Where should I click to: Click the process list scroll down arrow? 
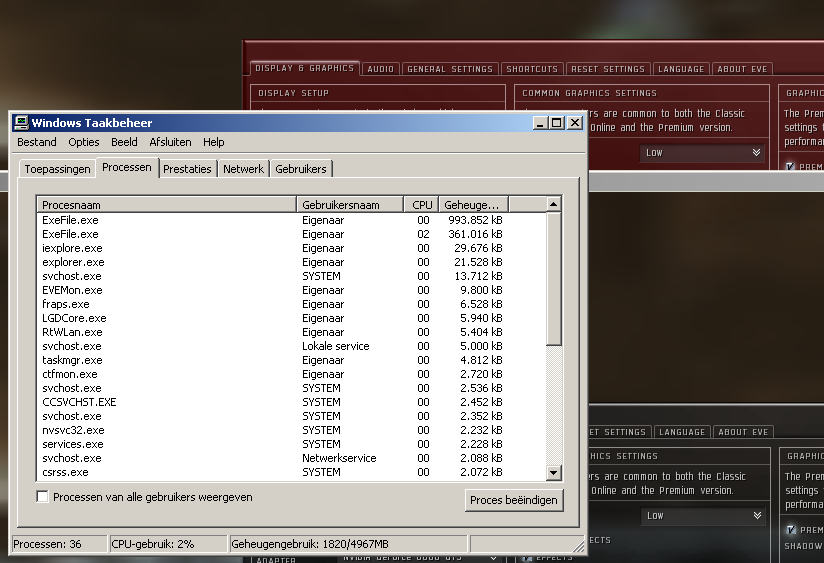[553, 473]
